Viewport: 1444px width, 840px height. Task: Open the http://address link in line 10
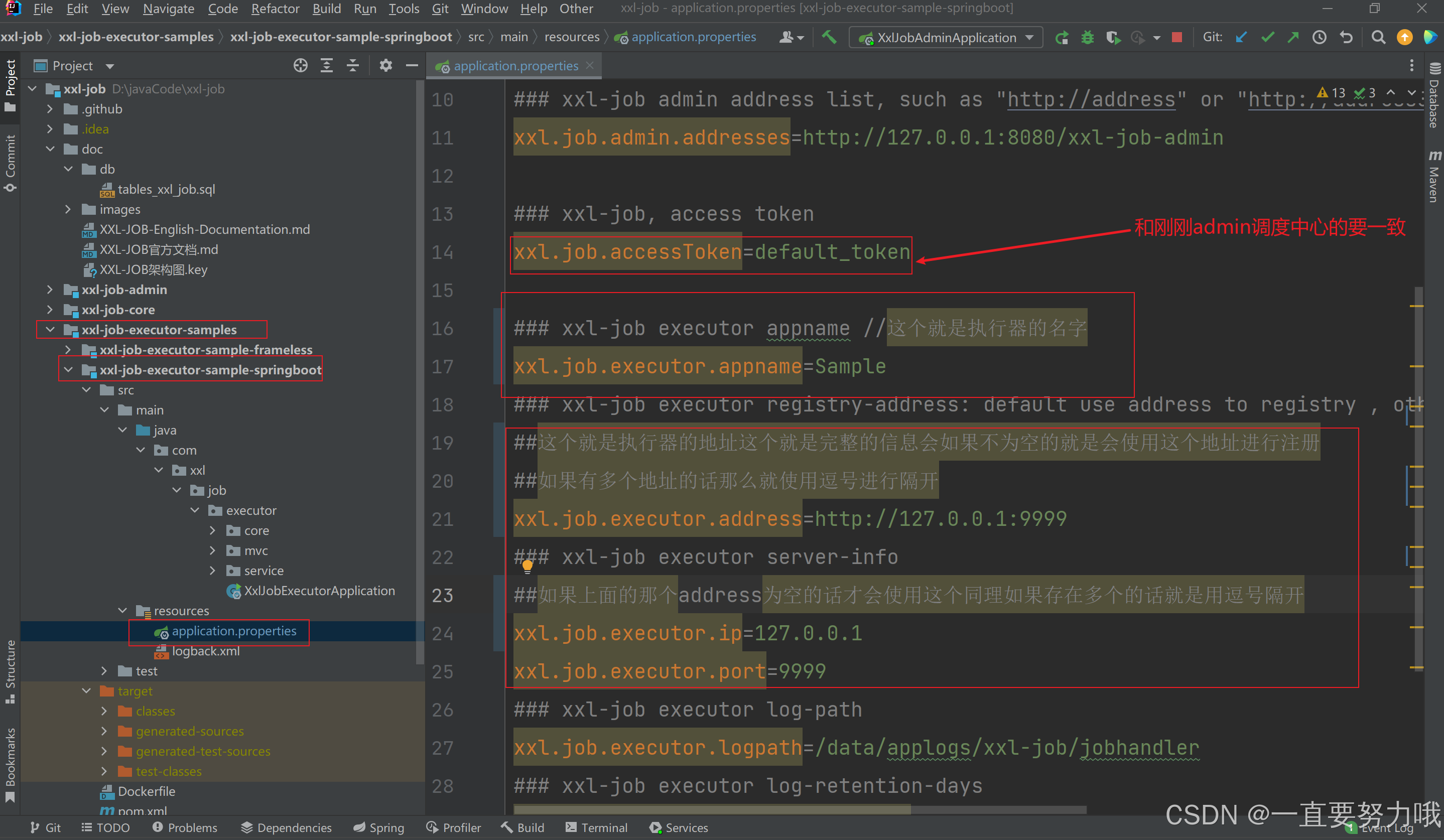pos(1091,100)
